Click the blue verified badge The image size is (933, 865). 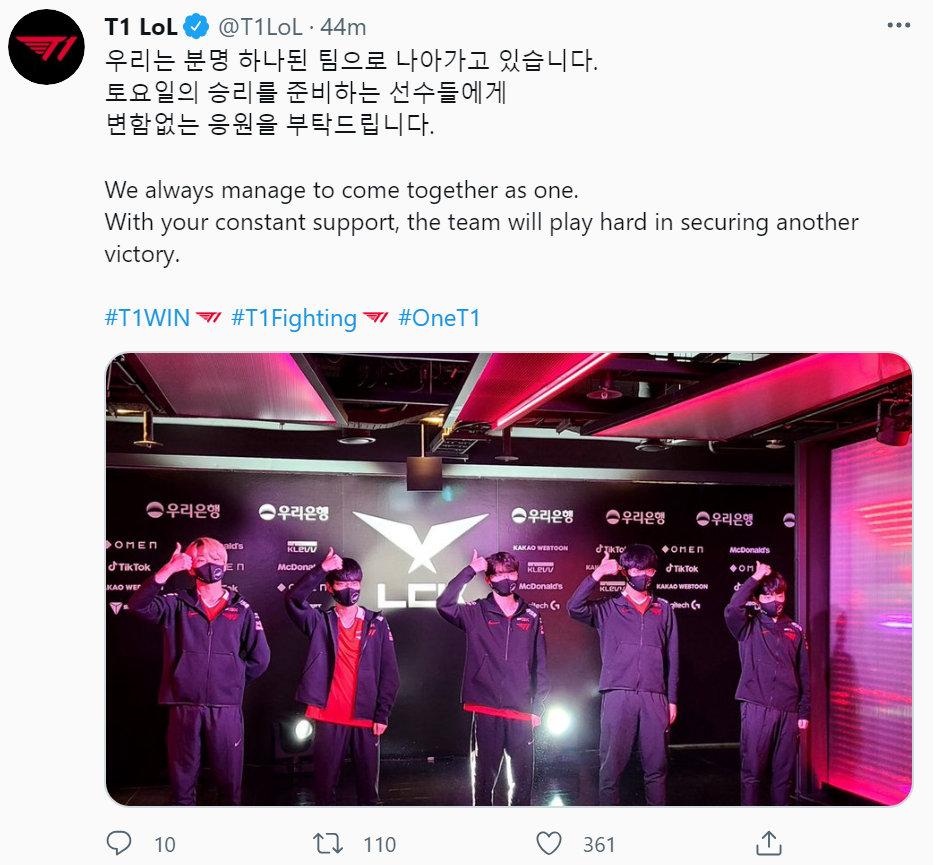click(x=197, y=27)
